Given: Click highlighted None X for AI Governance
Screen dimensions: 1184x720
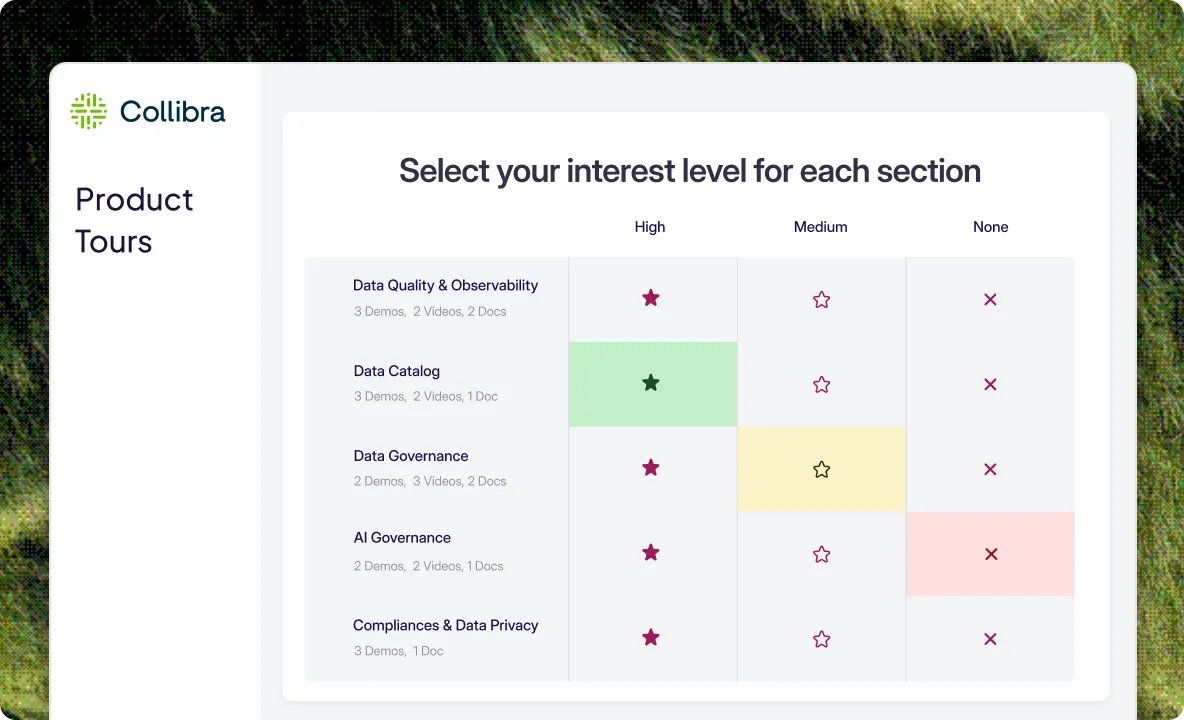Looking at the screenshot, I should tap(991, 554).
